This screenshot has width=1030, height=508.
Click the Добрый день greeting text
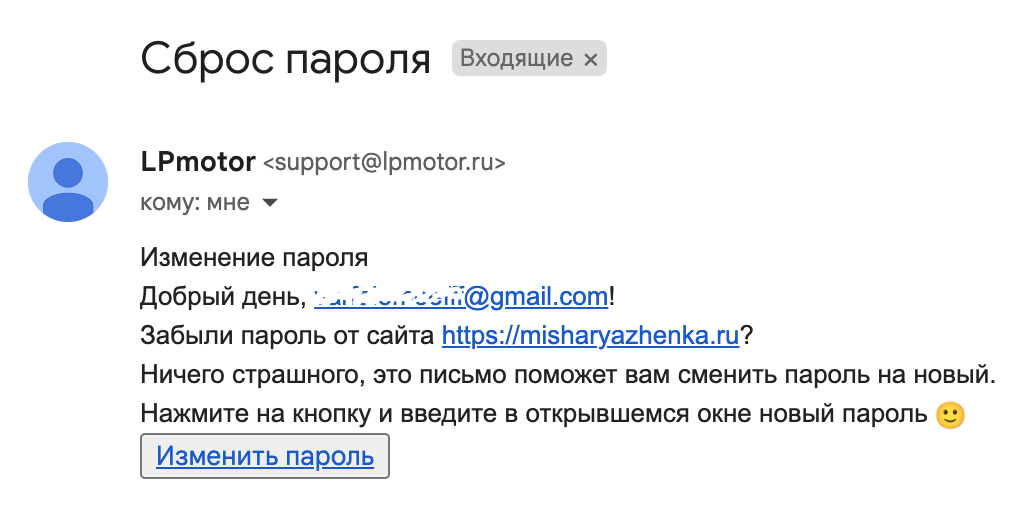coord(220,297)
